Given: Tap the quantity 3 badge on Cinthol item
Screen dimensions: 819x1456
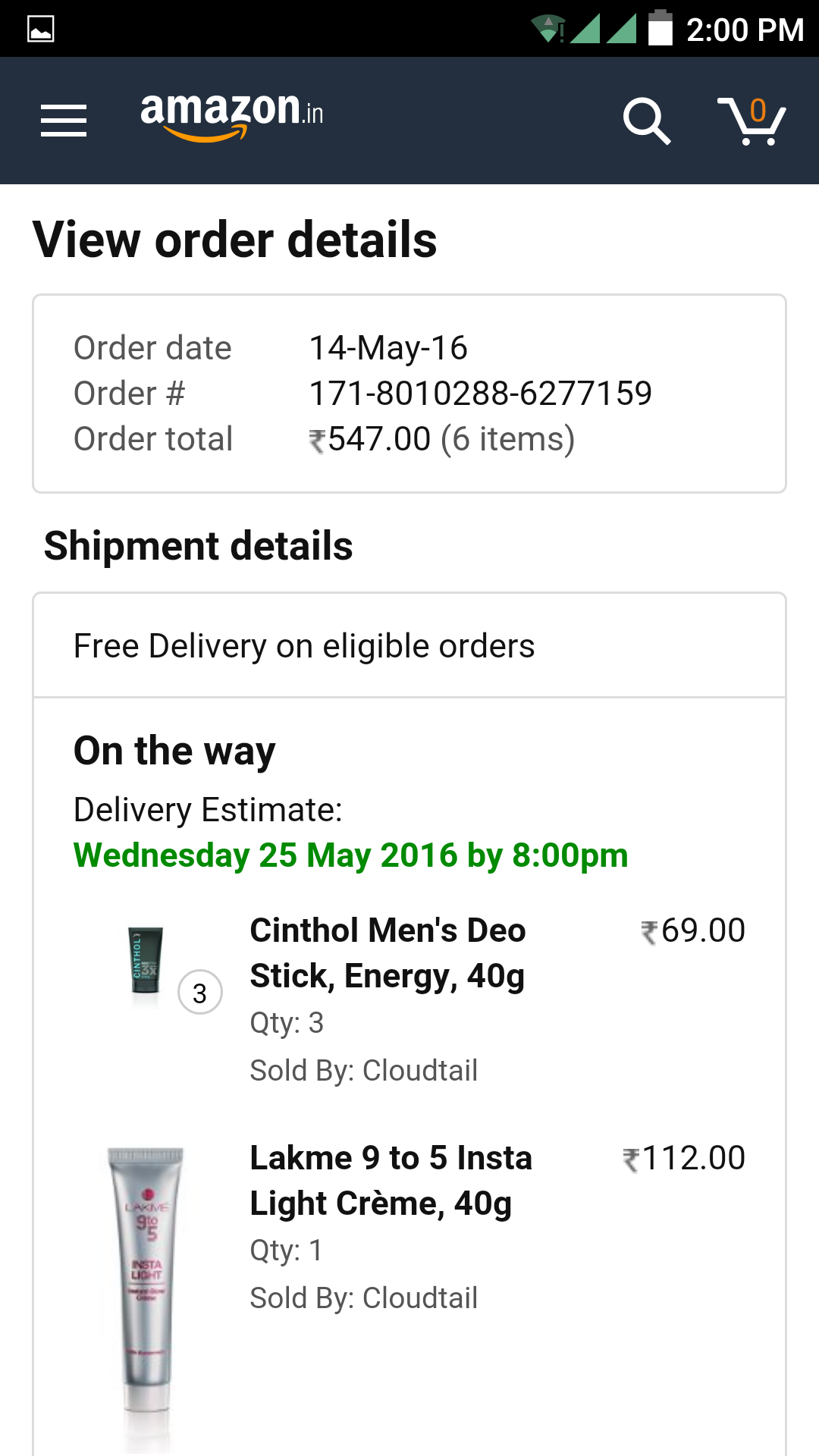Looking at the screenshot, I should pyautogui.click(x=200, y=992).
